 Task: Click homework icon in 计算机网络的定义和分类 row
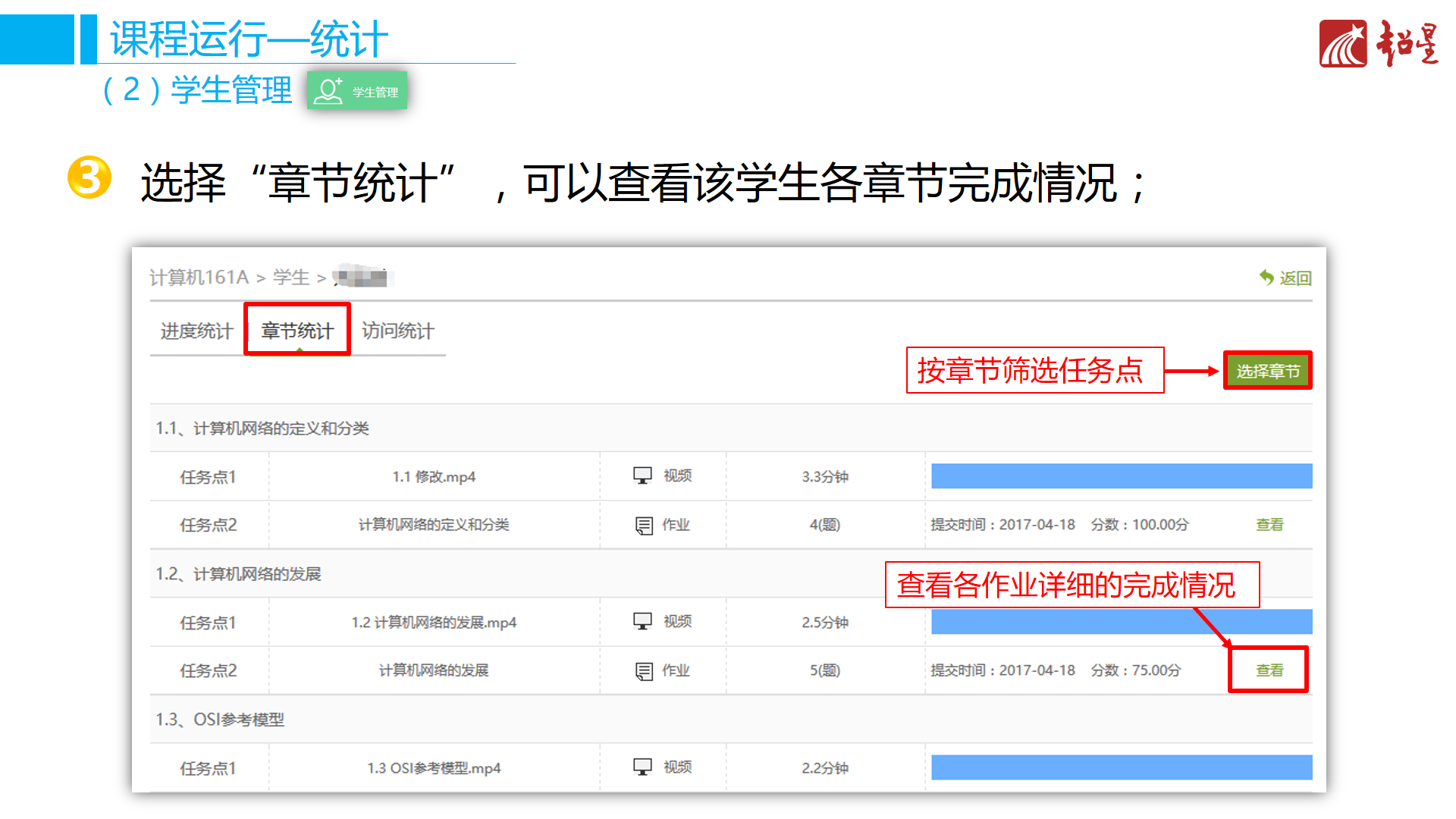pos(644,525)
